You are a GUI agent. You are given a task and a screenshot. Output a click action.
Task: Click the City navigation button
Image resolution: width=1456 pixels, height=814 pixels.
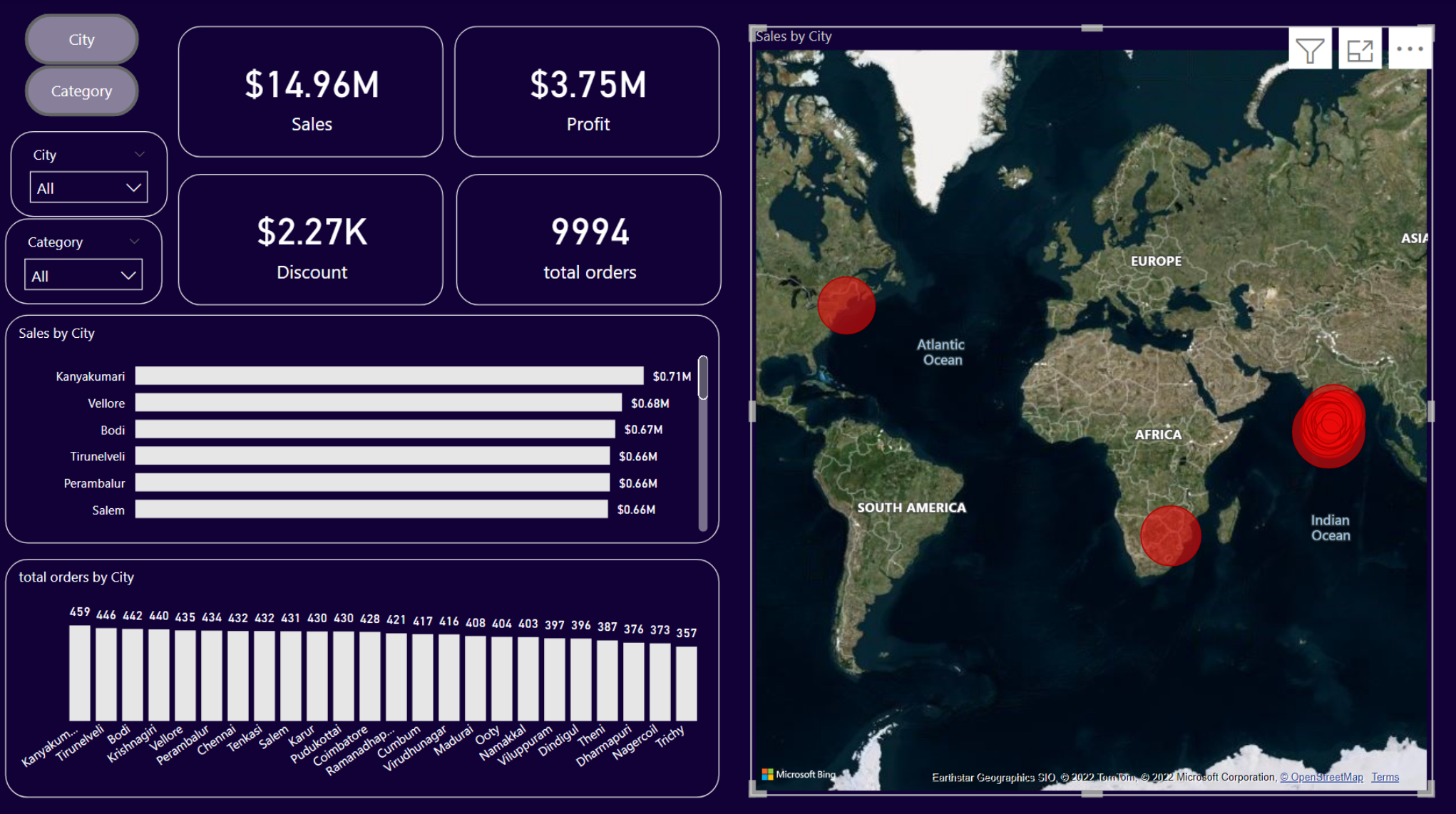pyautogui.click(x=81, y=40)
